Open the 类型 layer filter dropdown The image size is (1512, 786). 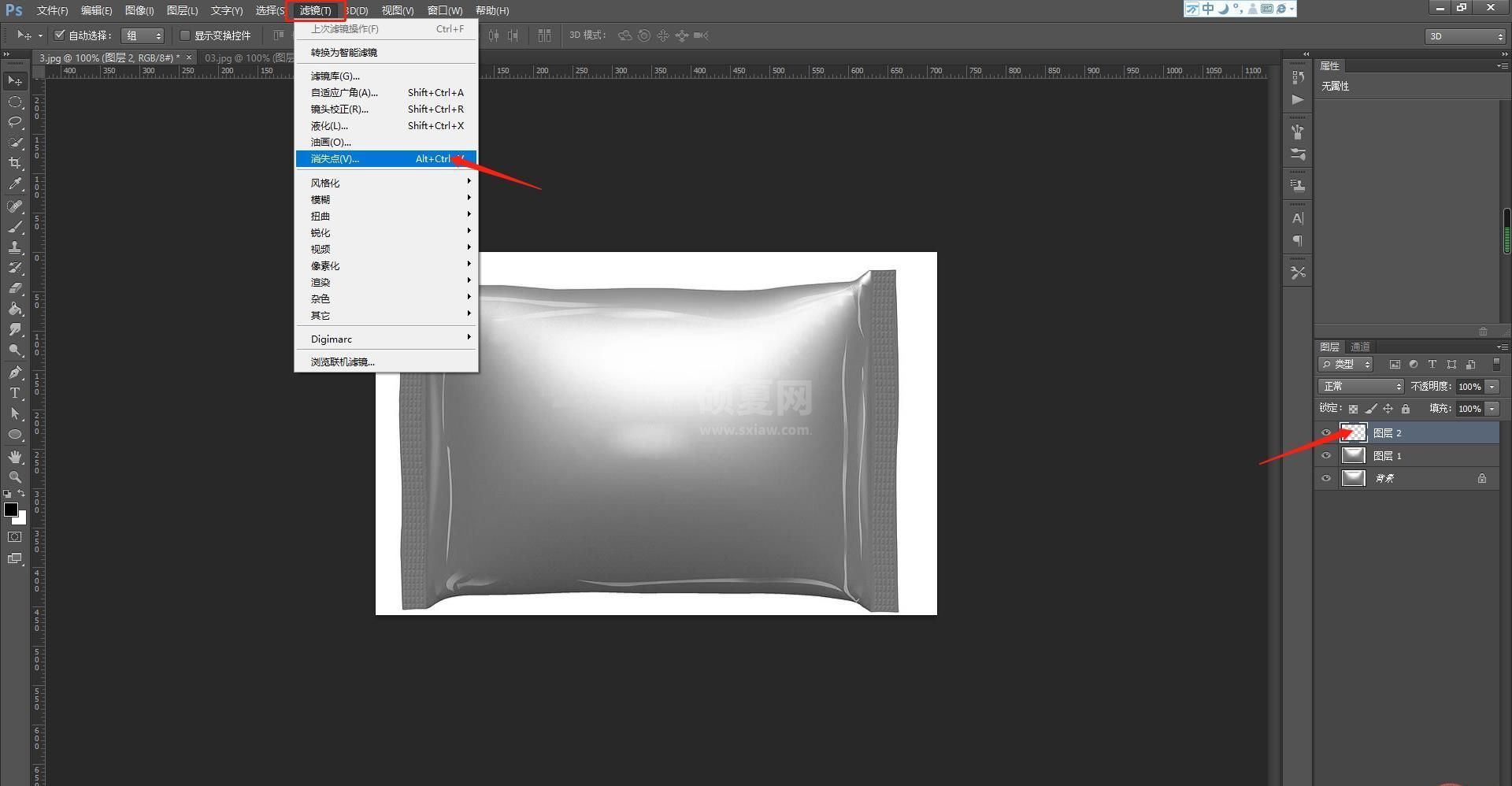(x=1346, y=365)
